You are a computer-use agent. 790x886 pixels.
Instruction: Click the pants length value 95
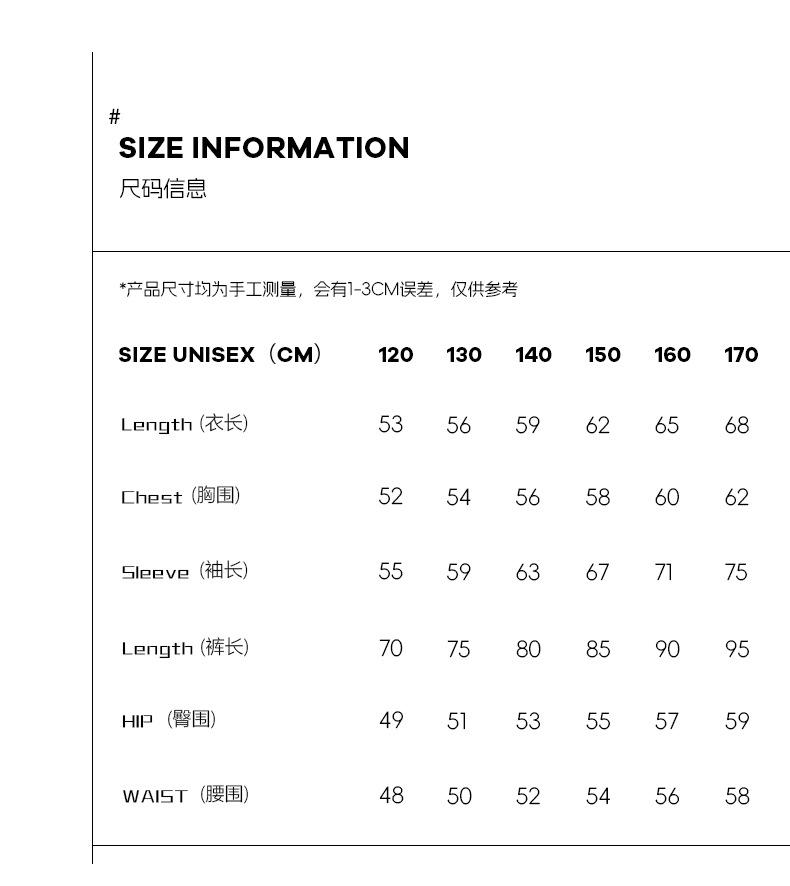pyautogui.click(x=737, y=649)
